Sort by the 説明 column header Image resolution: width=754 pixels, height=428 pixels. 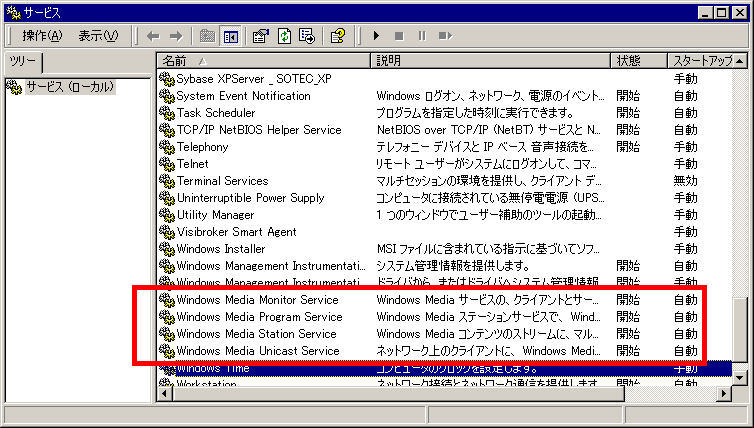(x=490, y=61)
